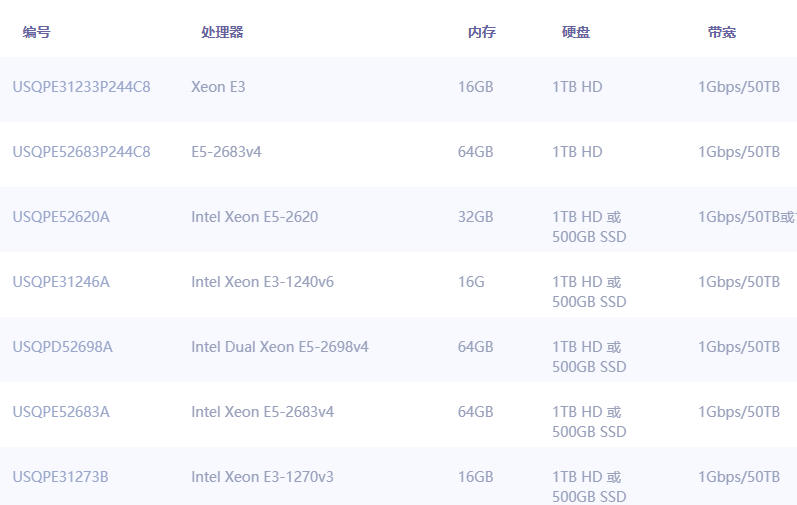
Task: Click the 编号 column header
Action: coord(37,32)
